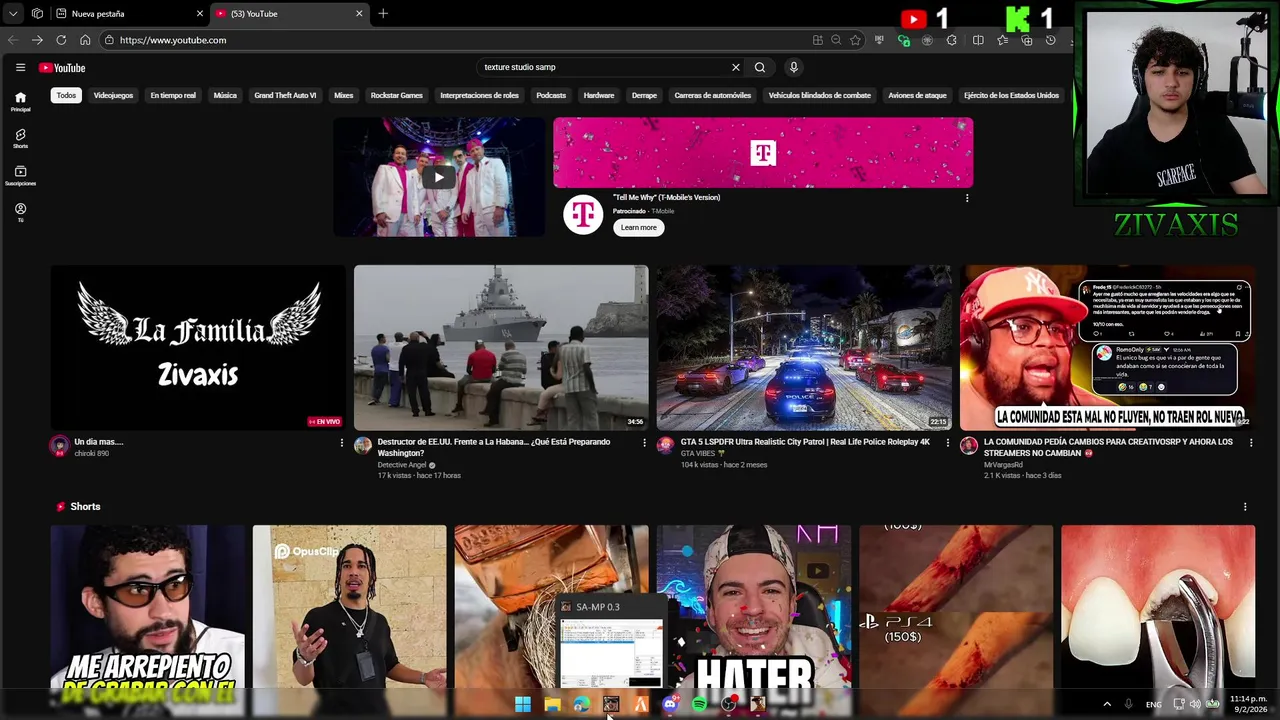Open options for La Comunidad Pedía Cambios video
This screenshot has width=1280, height=720.
click(1250, 443)
